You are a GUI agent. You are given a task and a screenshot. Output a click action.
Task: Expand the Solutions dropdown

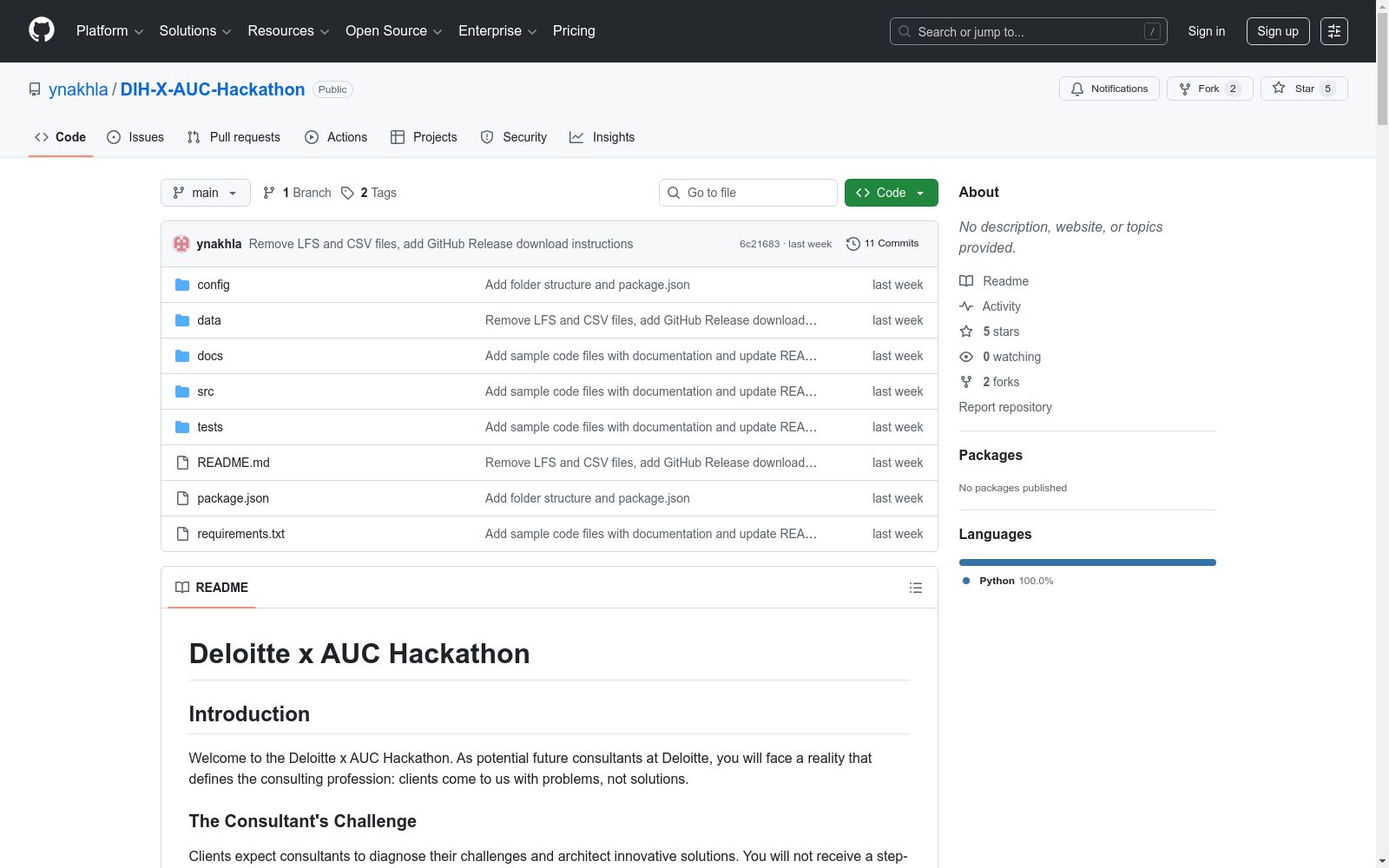click(195, 31)
